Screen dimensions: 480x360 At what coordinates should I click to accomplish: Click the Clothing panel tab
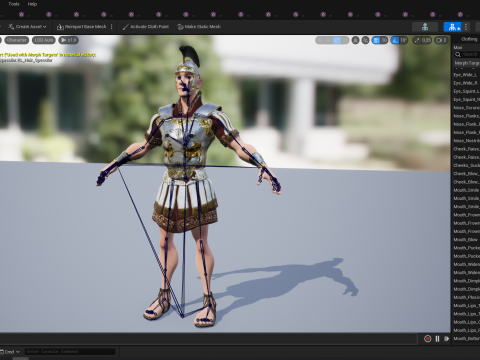pyautogui.click(x=469, y=39)
